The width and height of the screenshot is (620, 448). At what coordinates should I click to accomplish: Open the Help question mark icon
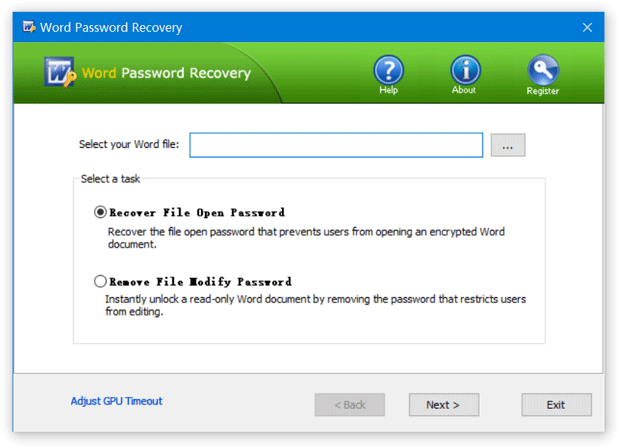(388, 69)
